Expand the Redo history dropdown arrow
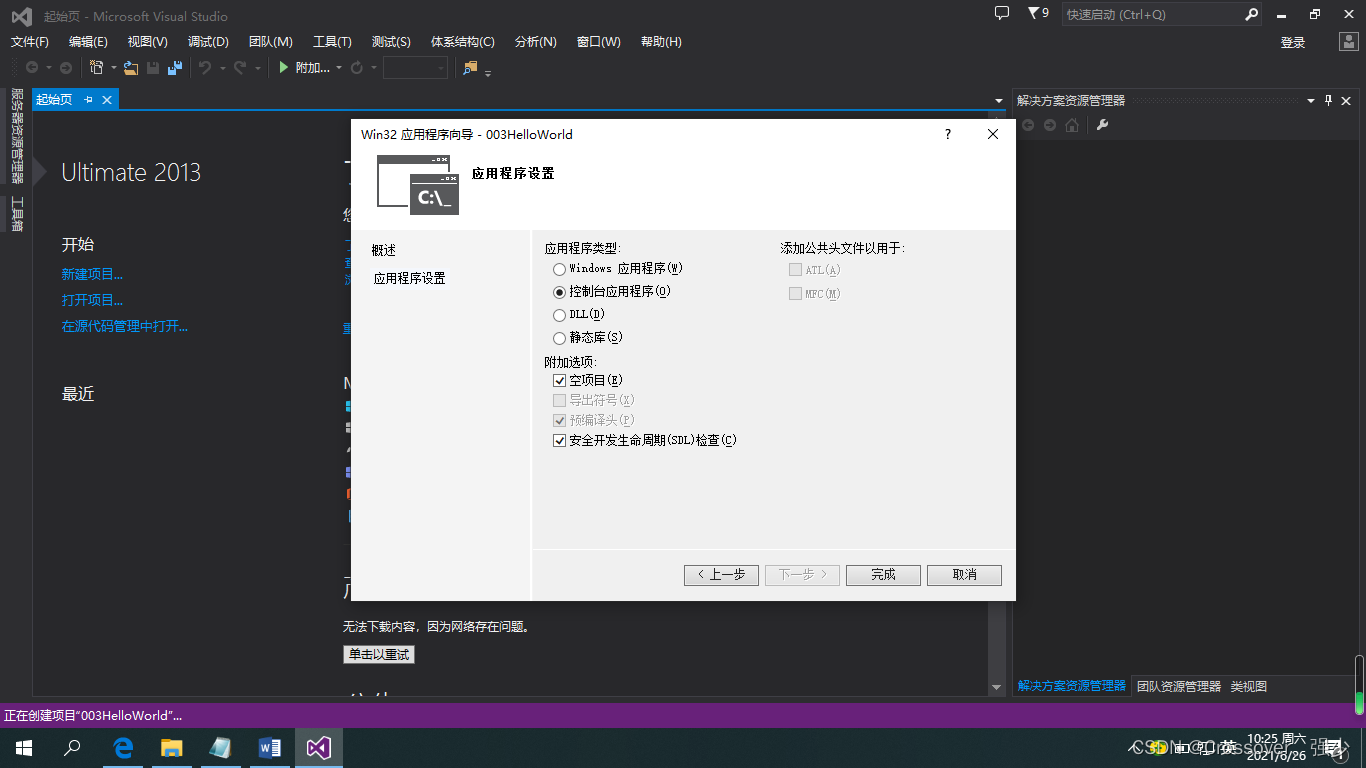1366x768 pixels. coord(257,68)
